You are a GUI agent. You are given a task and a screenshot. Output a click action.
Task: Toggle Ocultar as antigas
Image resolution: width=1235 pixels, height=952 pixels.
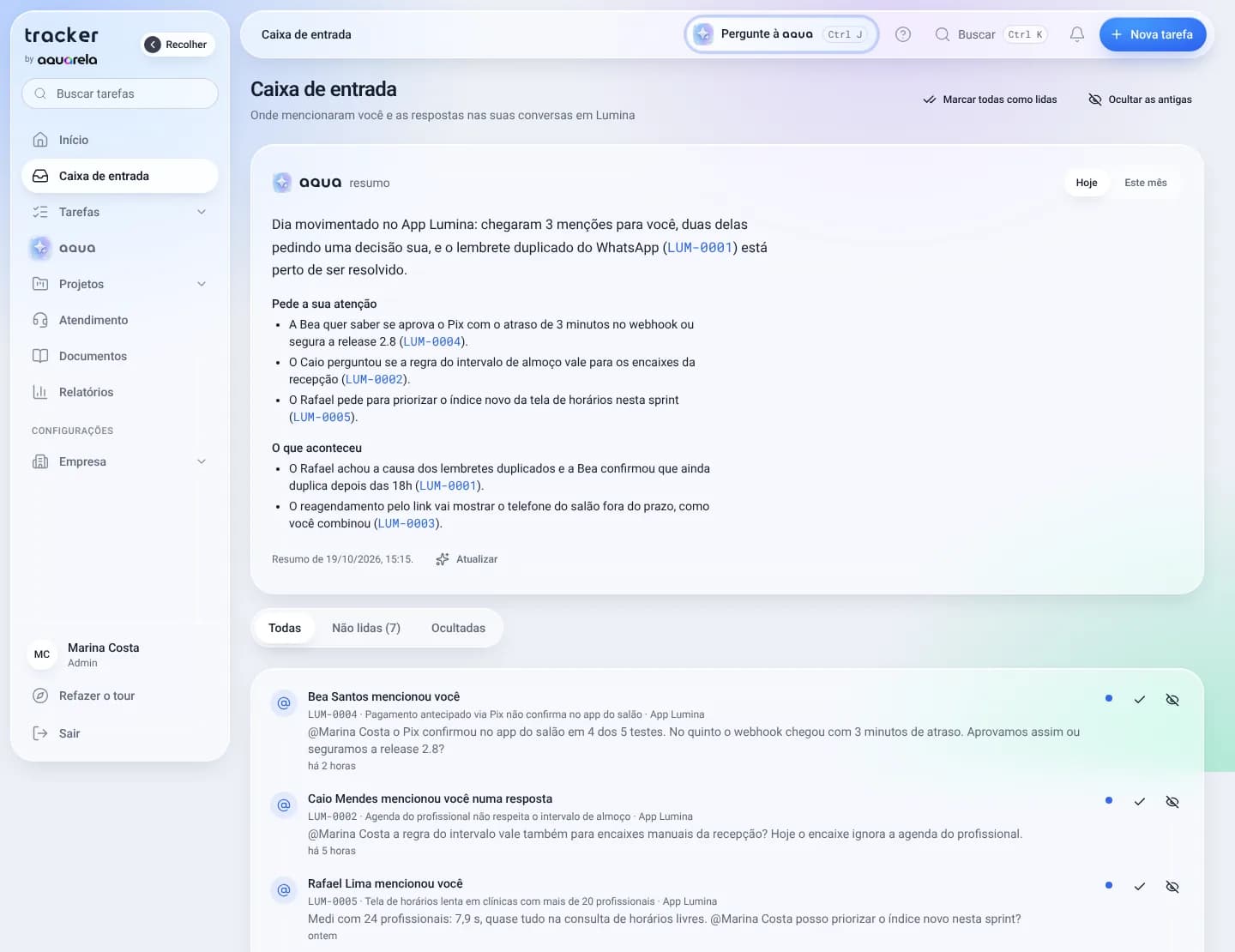(1140, 99)
